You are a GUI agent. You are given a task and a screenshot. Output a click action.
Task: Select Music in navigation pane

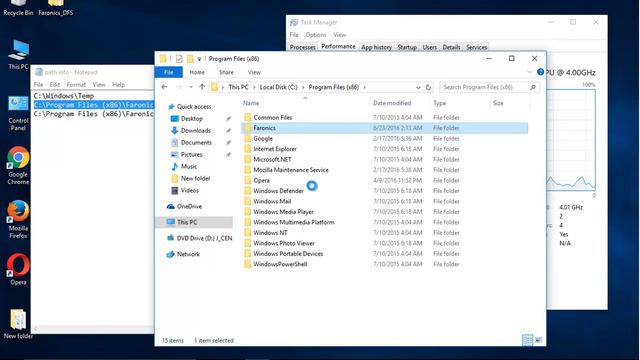click(189, 166)
